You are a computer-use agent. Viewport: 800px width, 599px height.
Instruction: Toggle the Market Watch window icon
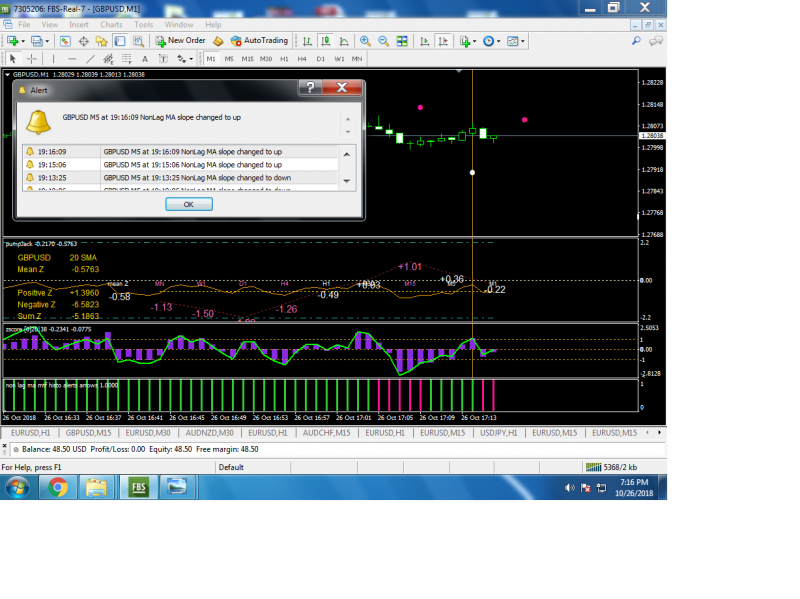(x=65, y=41)
